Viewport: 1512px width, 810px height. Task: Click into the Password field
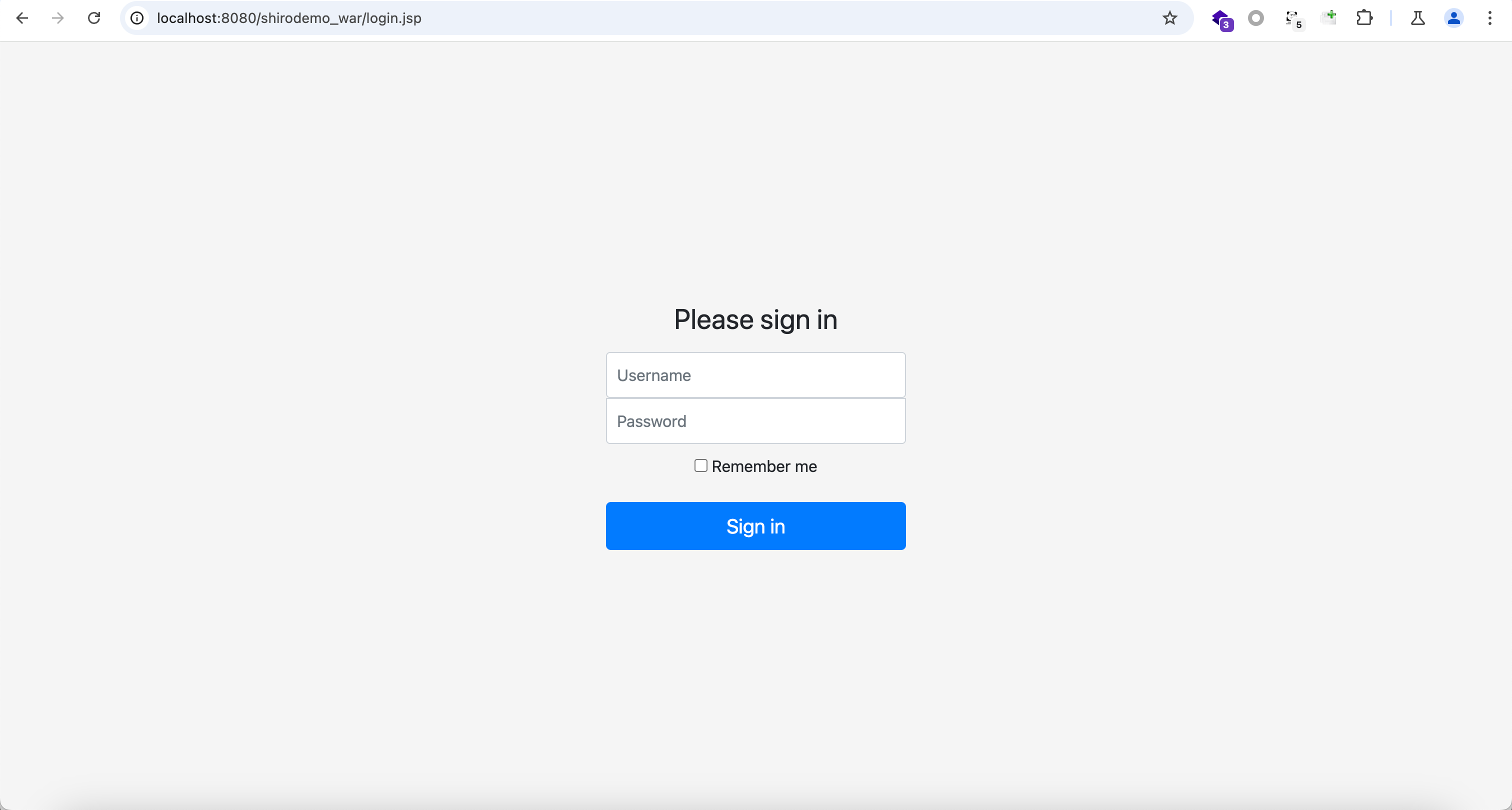[x=755, y=421]
